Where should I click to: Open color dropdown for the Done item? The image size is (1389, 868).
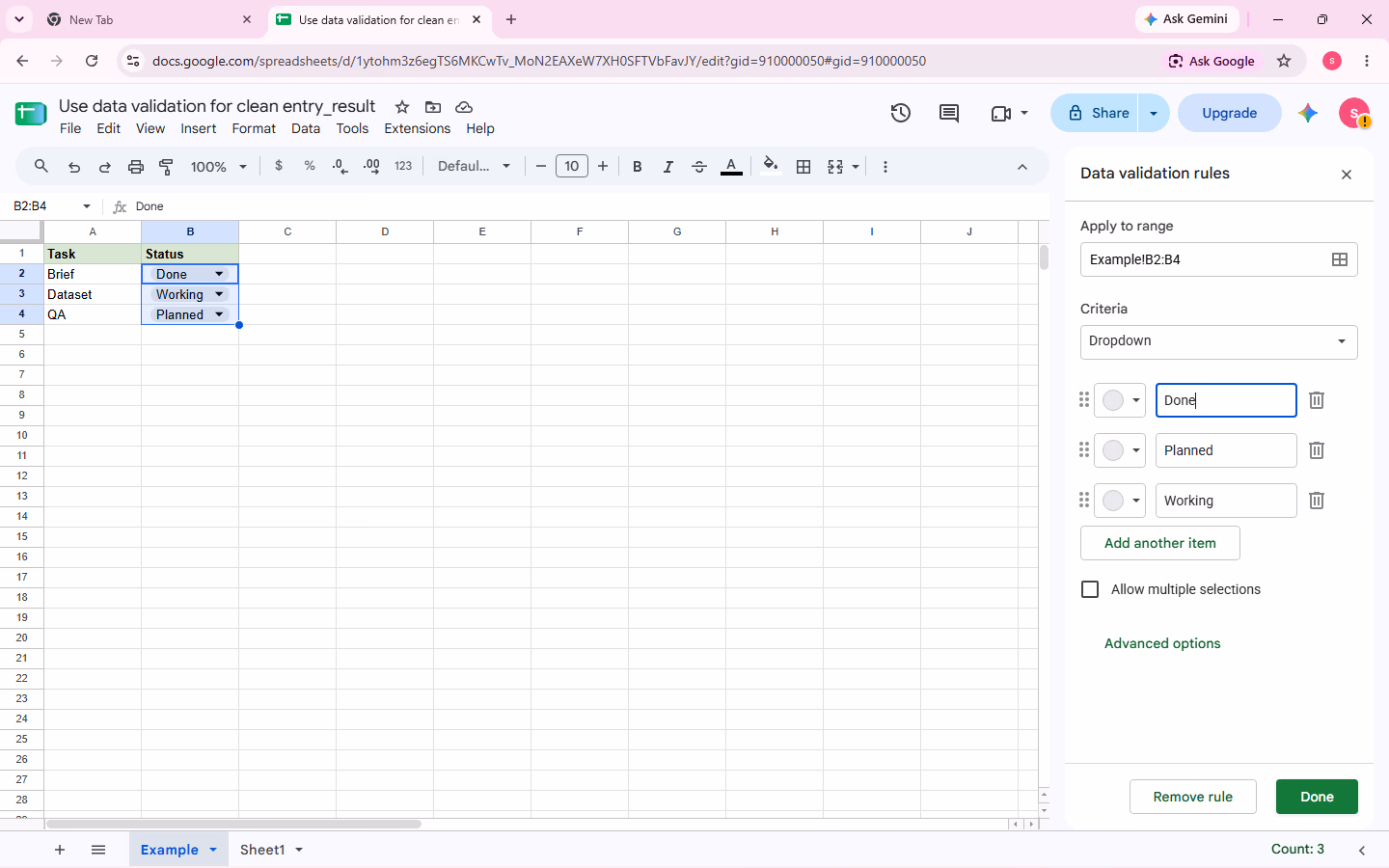click(x=1120, y=400)
